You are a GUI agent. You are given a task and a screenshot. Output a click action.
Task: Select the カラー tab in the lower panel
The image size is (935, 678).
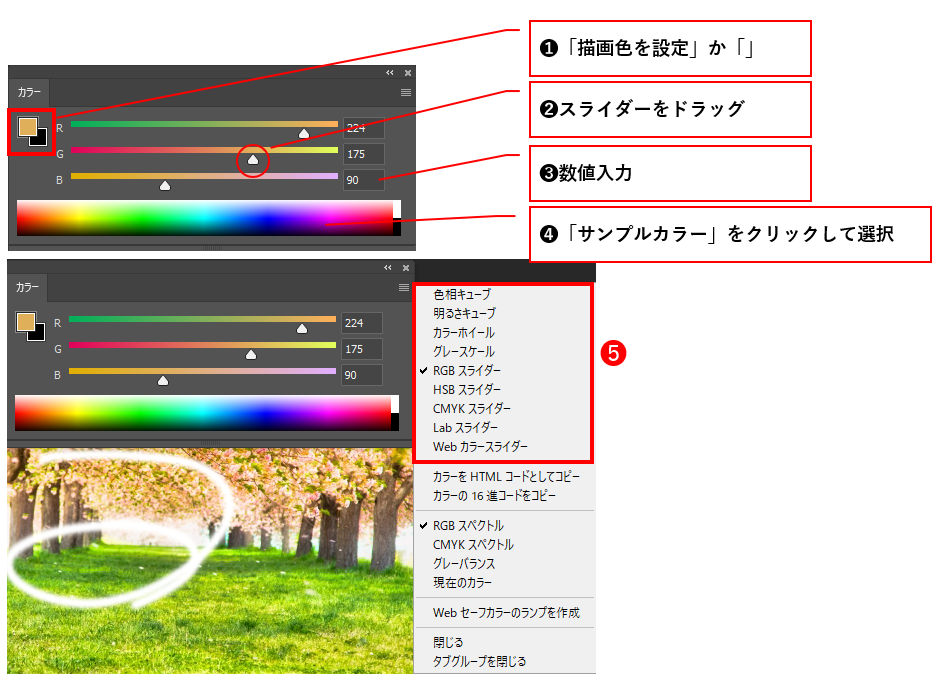(x=28, y=287)
